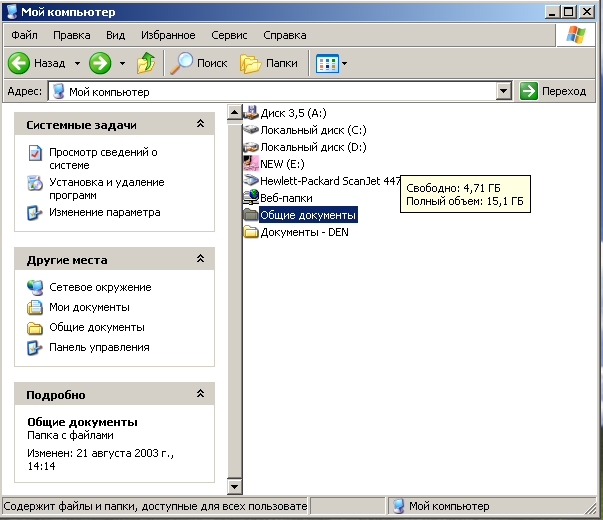This screenshot has width=603, height=520.
Task: Select Локальный диск (D:) label
Action: coord(313,147)
